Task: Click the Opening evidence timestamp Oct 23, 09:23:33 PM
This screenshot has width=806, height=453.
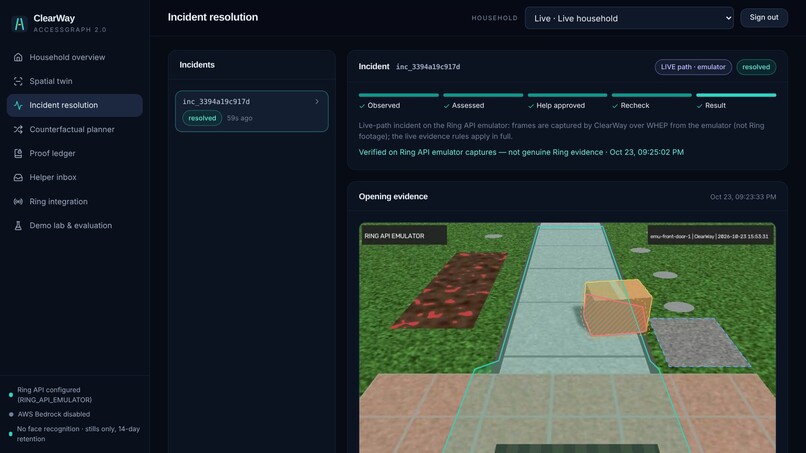Action: [743, 197]
